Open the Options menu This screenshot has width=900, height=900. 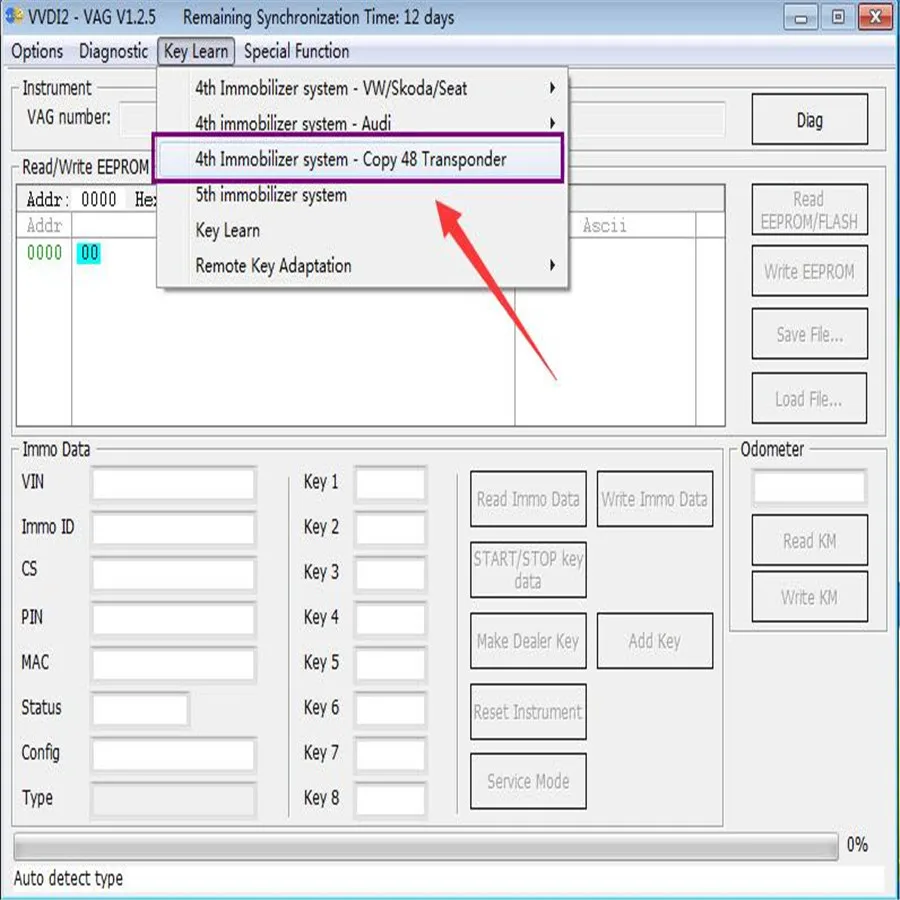37,52
